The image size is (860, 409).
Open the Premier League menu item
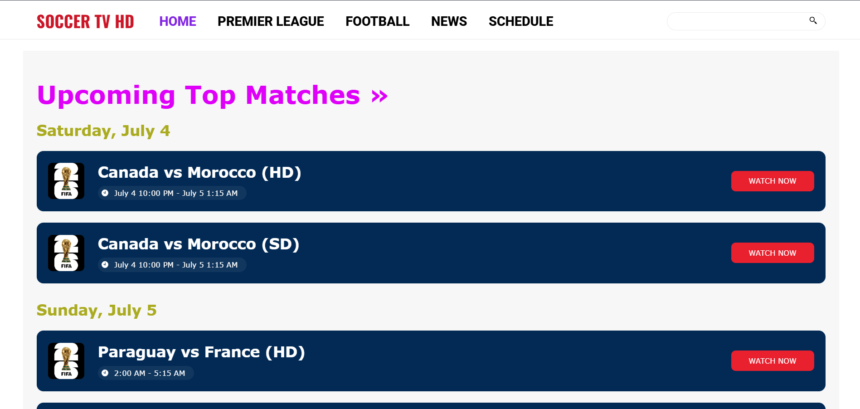(271, 21)
